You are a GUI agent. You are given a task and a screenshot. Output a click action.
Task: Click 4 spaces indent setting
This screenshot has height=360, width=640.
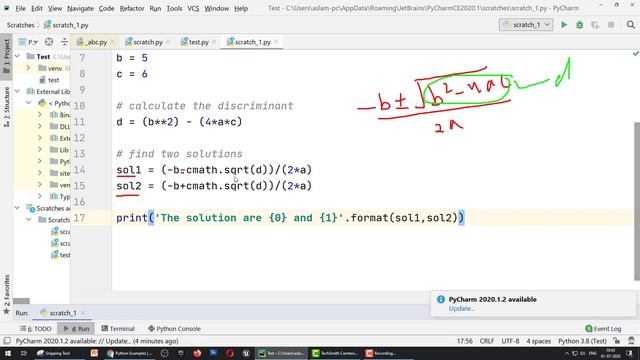tap(538, 341)
